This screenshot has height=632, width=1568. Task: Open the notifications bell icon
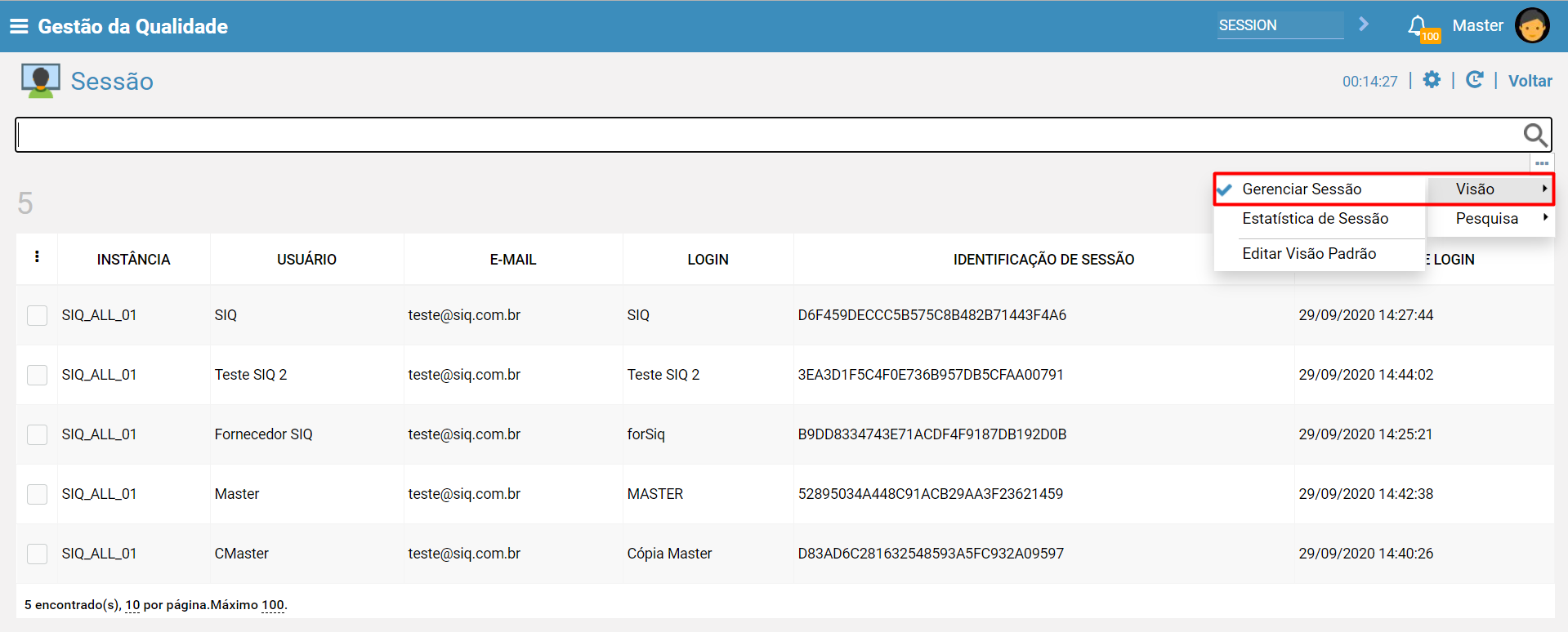point(1418,25)
